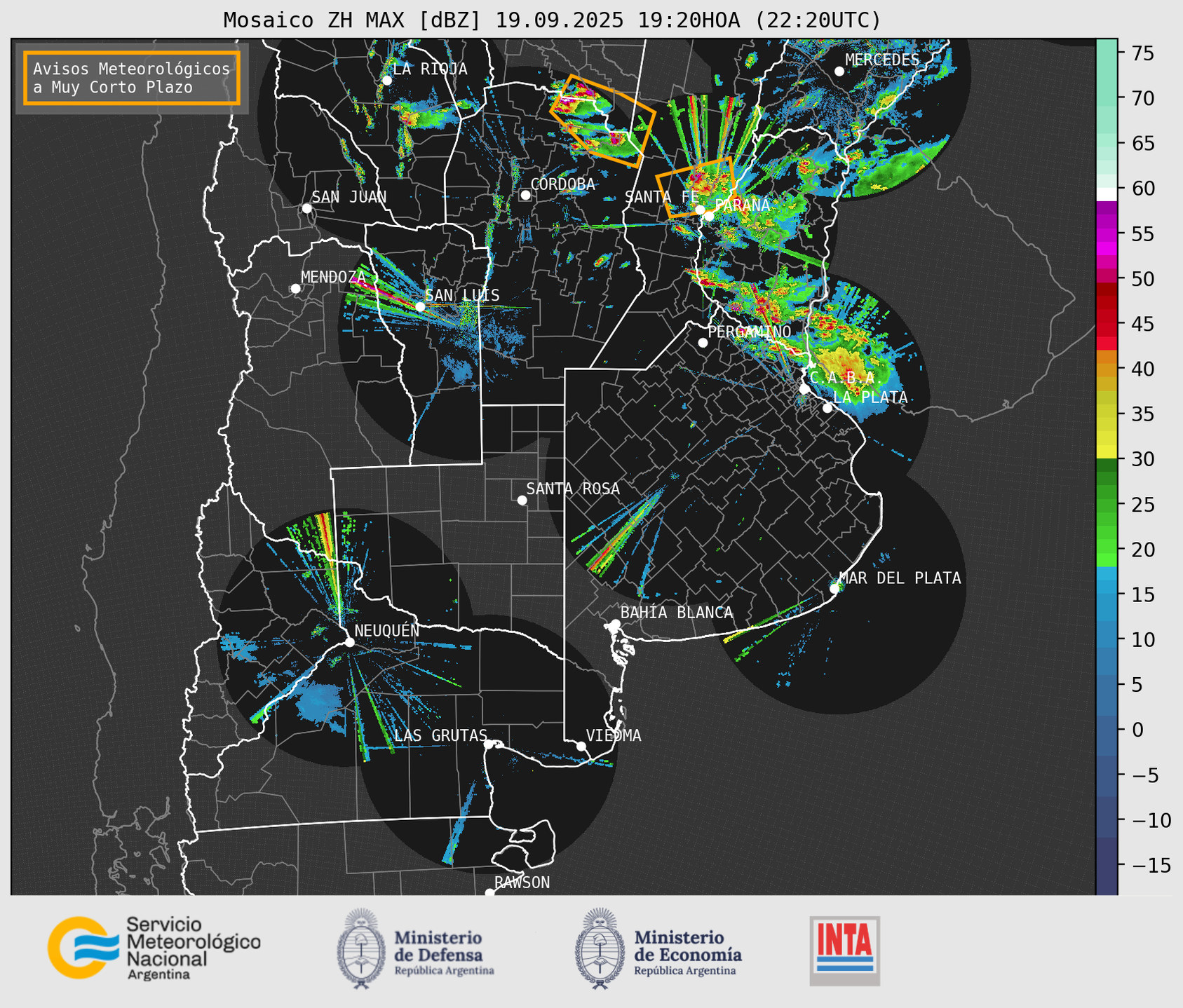Image resolution: width=1183 pixels, height=1008 pixels.
Task: Click the La Rioja city marker dot
Action: (x=386, y=81)
